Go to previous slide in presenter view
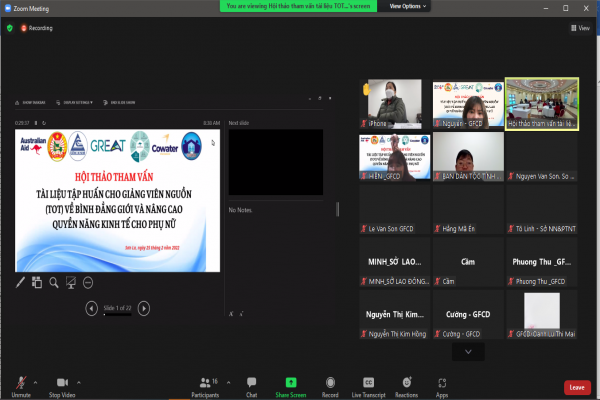Screen dimensions: 600x400 tap(93, 309)
